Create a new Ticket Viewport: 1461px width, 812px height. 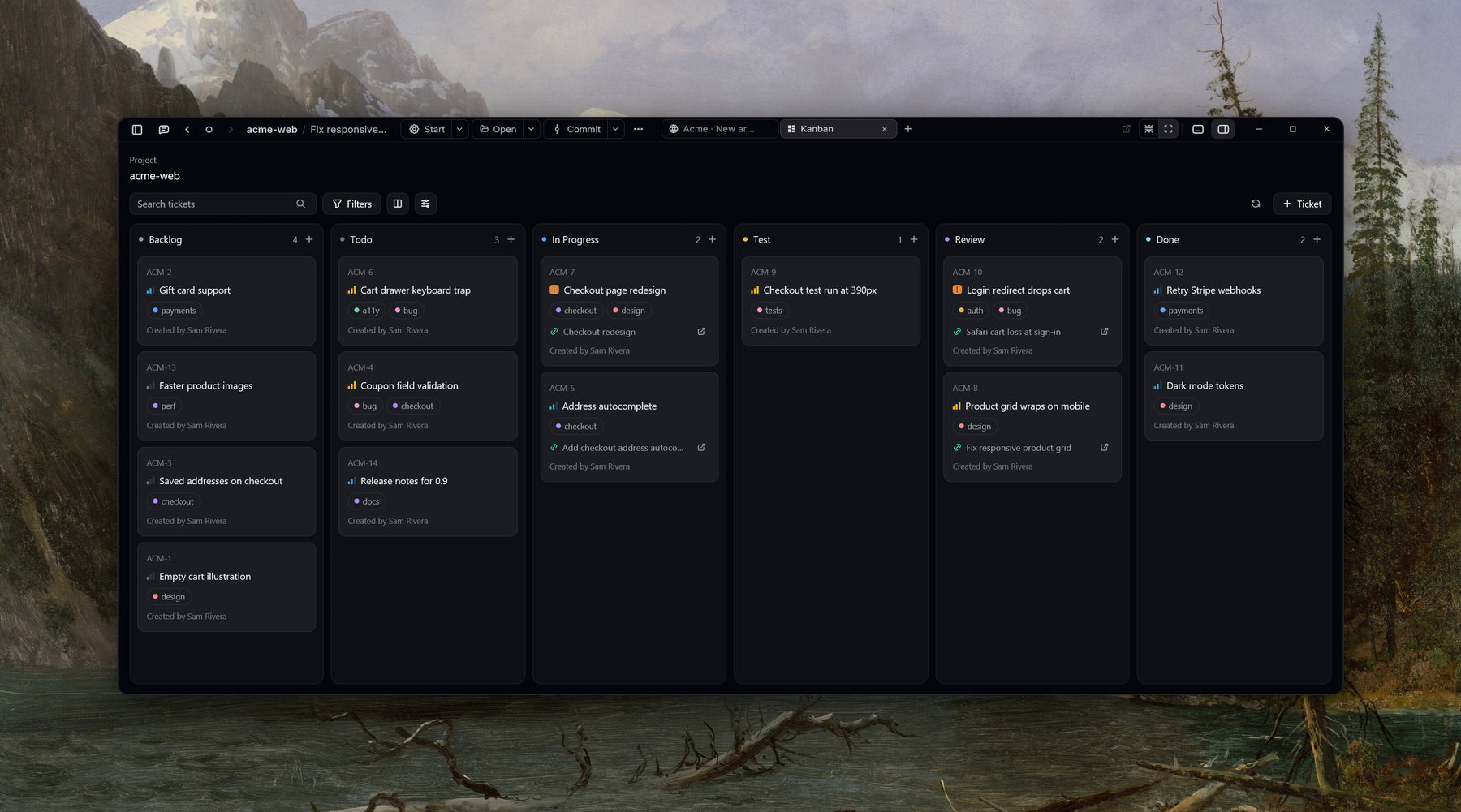pos(1302,204)
